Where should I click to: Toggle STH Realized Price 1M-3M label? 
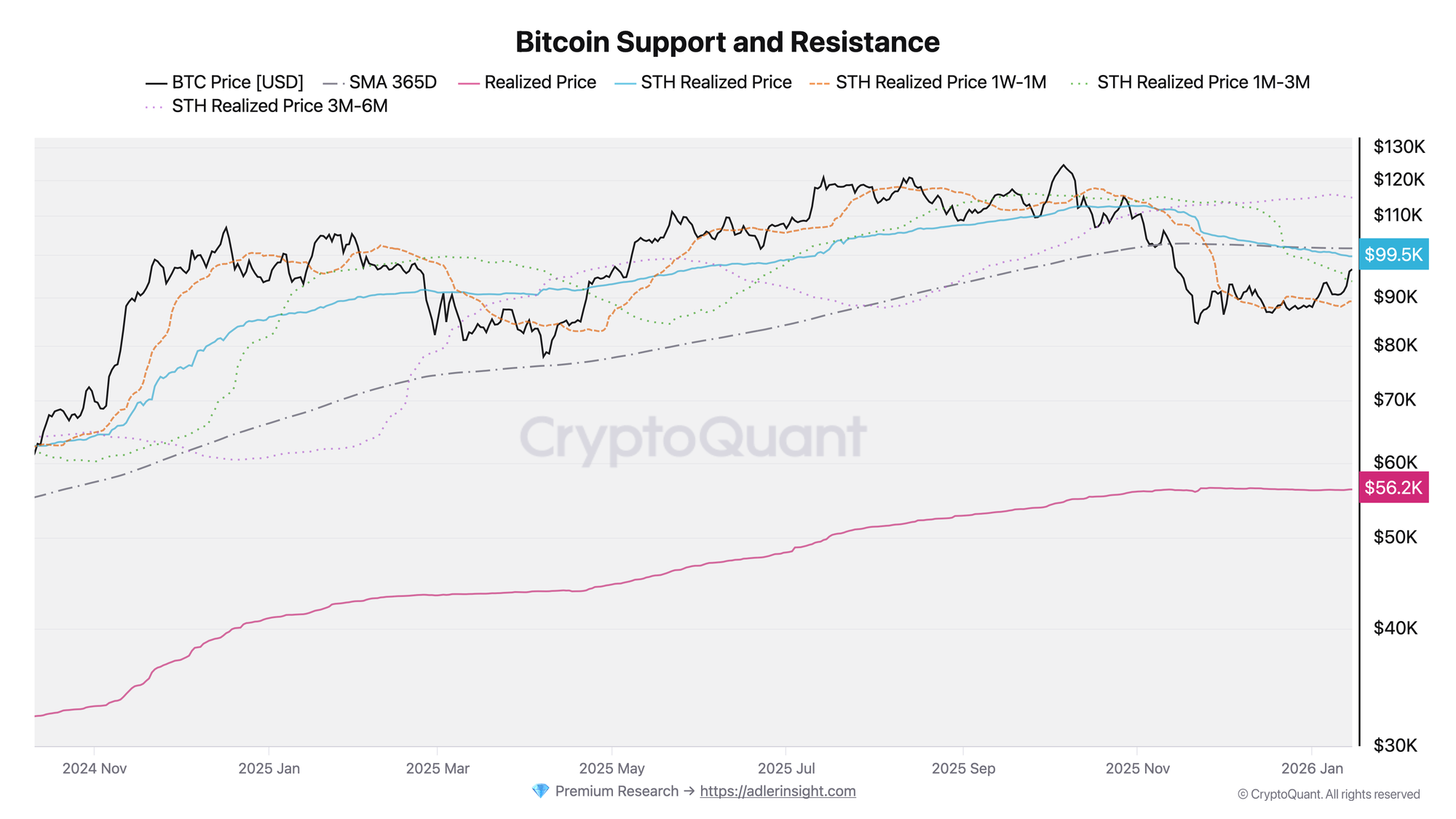pos(1203,83)
